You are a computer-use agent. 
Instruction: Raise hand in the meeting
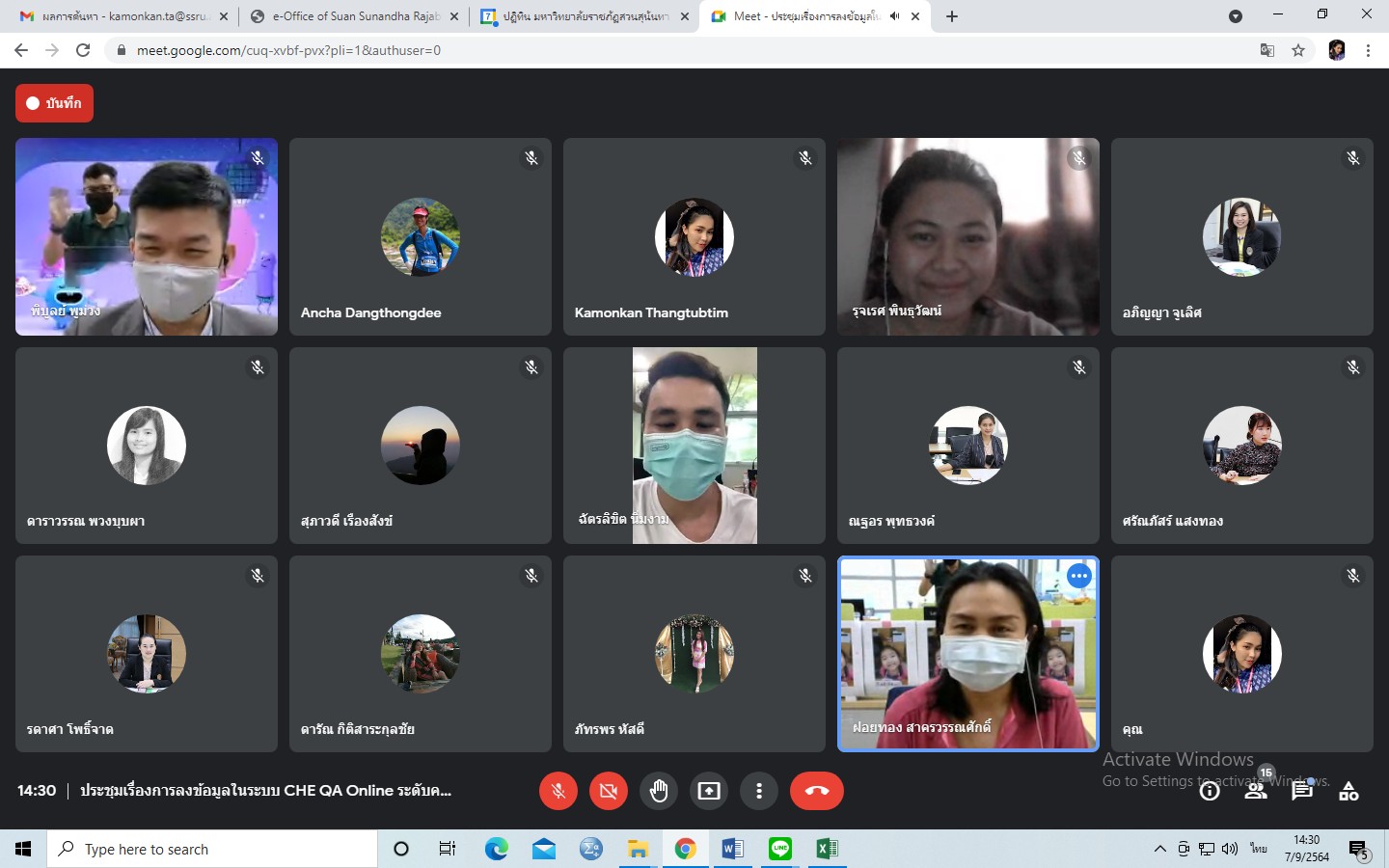click(x=659, y=791)
